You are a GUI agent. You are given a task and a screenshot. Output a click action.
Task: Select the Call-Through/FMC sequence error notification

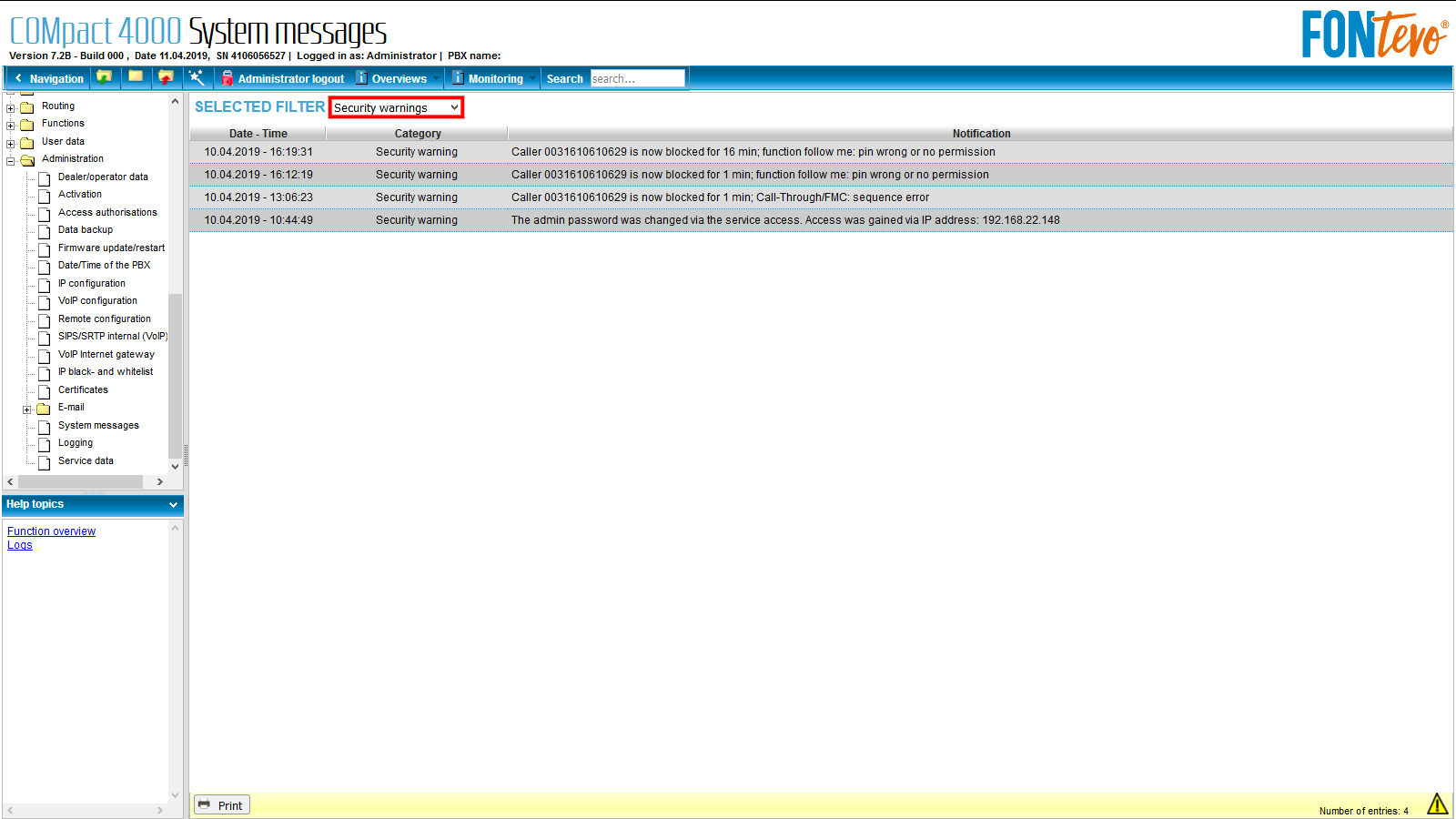[x=720, y=197]
